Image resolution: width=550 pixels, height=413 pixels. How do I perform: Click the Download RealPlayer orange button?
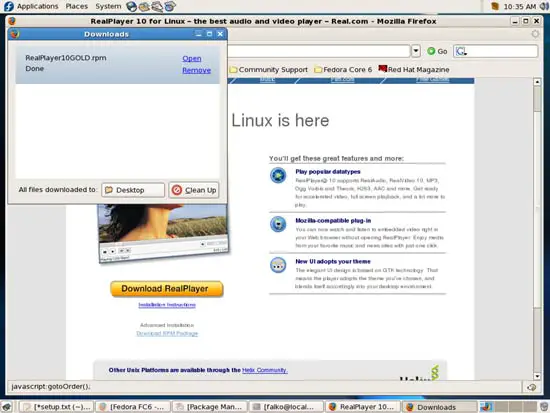(167, 289)
